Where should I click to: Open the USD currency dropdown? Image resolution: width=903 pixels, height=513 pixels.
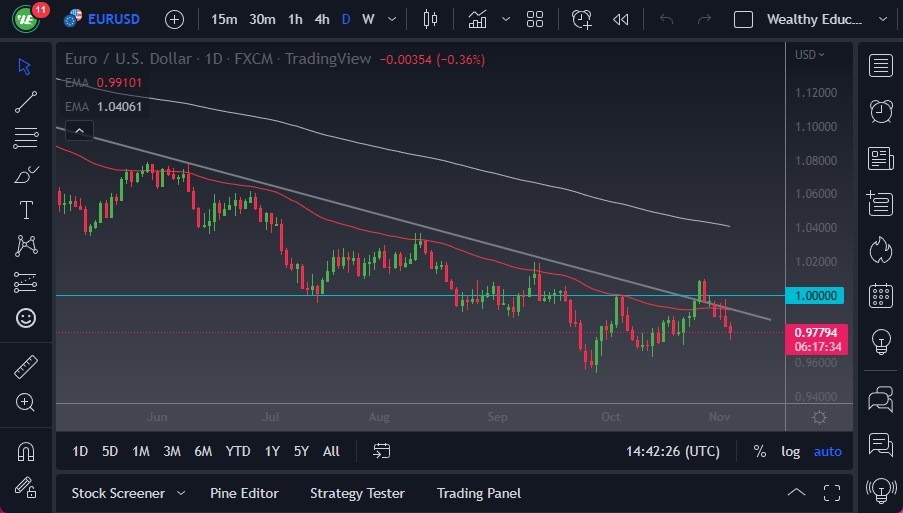click(x=809, y=53)
